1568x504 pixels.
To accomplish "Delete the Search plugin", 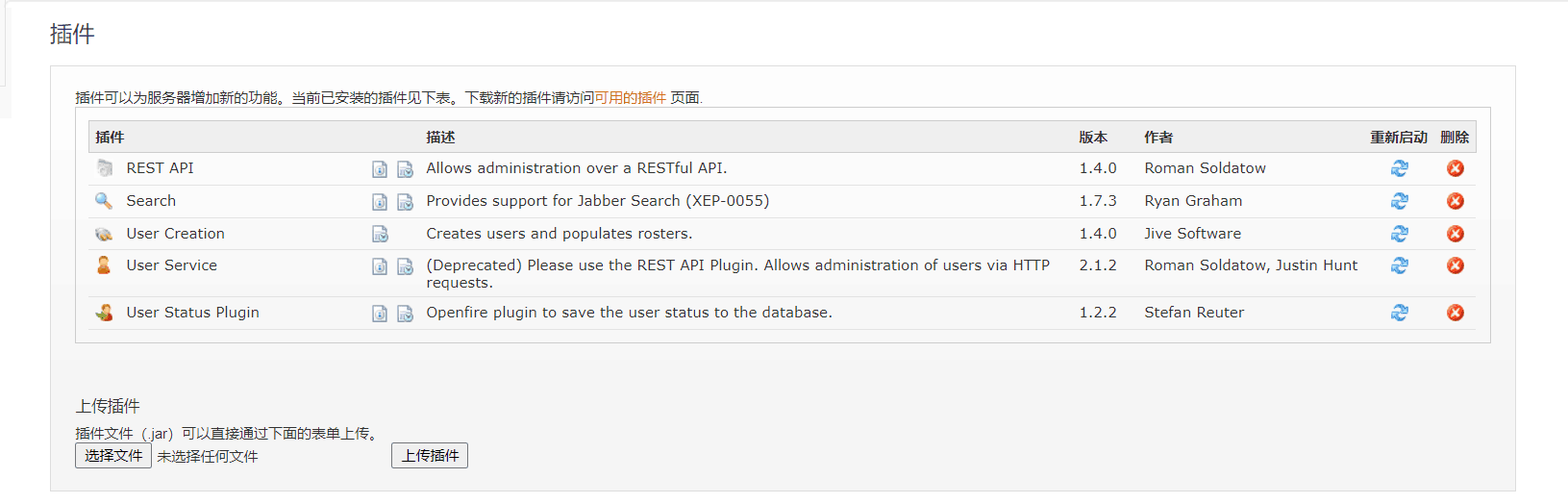I will 1456,201.
